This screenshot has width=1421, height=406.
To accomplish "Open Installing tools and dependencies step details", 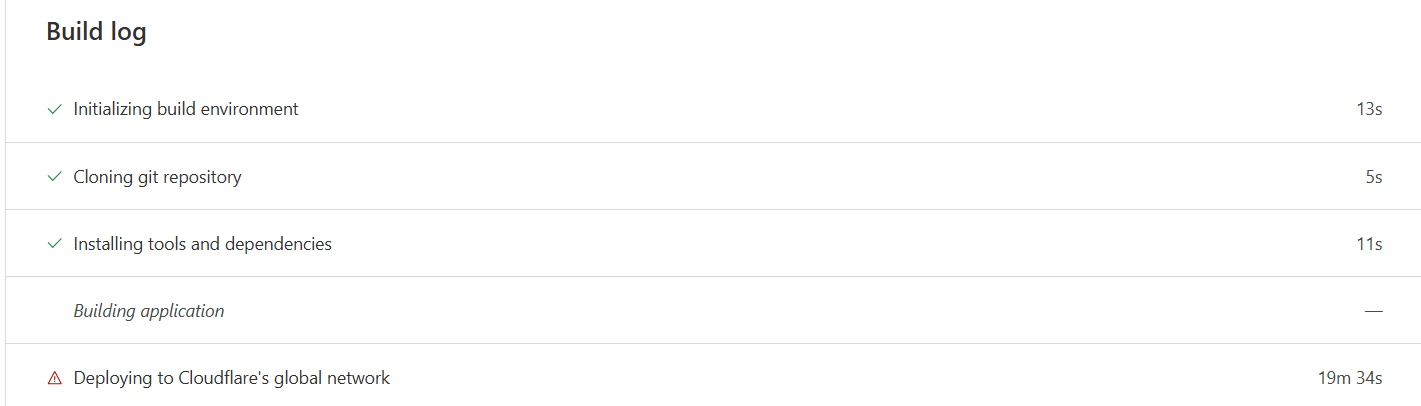I will click(713, 243).
